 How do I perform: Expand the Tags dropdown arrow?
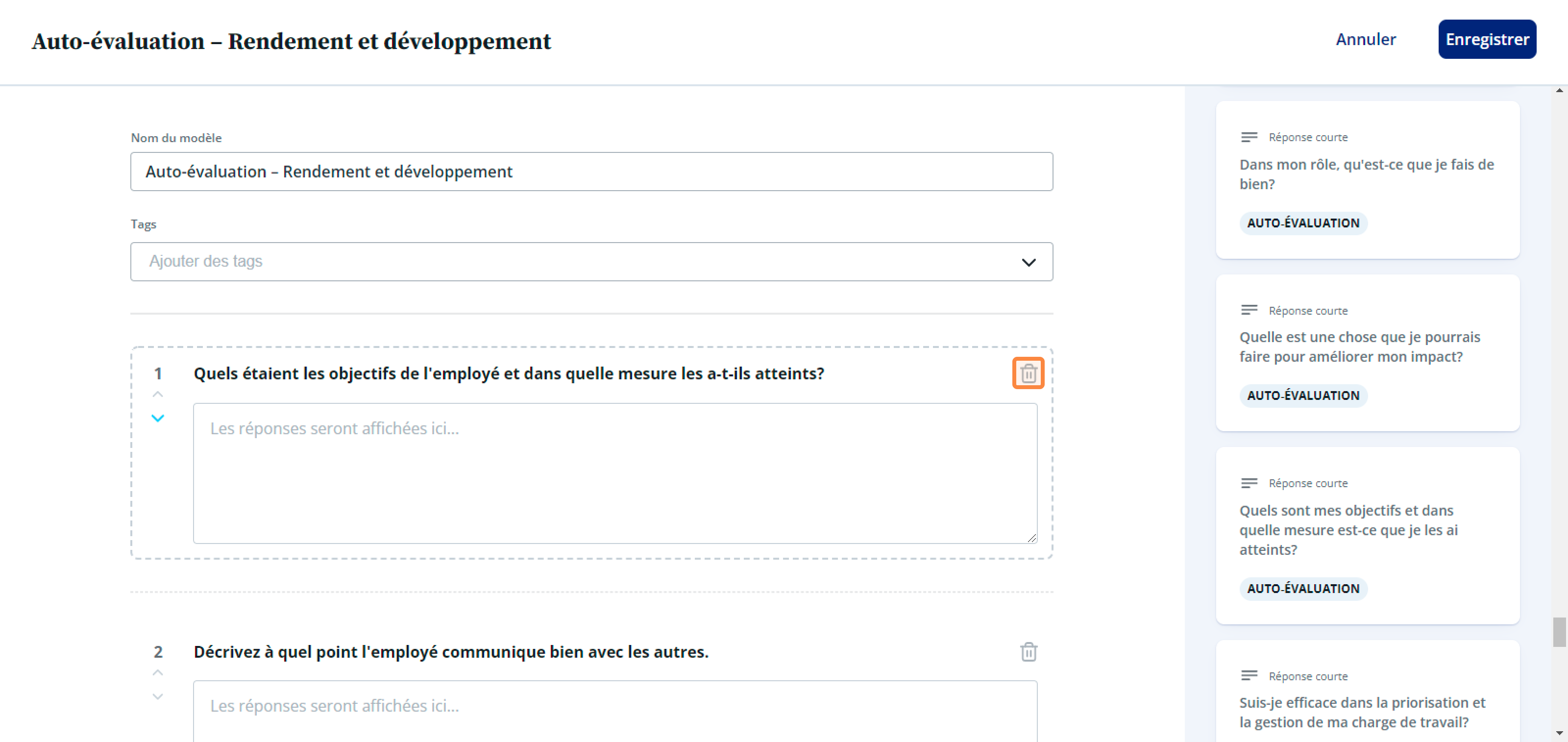pyautogui.click(x=1028, y=262)
